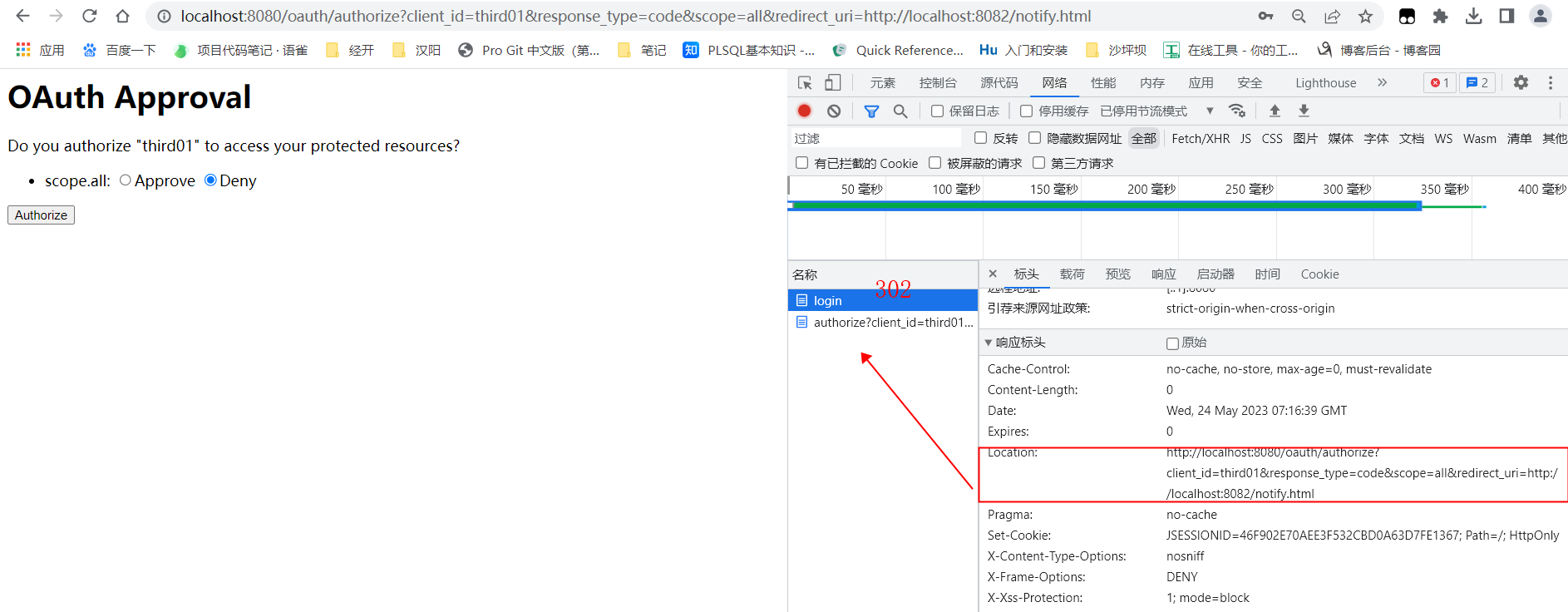The height and width of the screenshot is (612, 1568).
Task: Click the password key icon in address bar
Action: pos(1265,16)
